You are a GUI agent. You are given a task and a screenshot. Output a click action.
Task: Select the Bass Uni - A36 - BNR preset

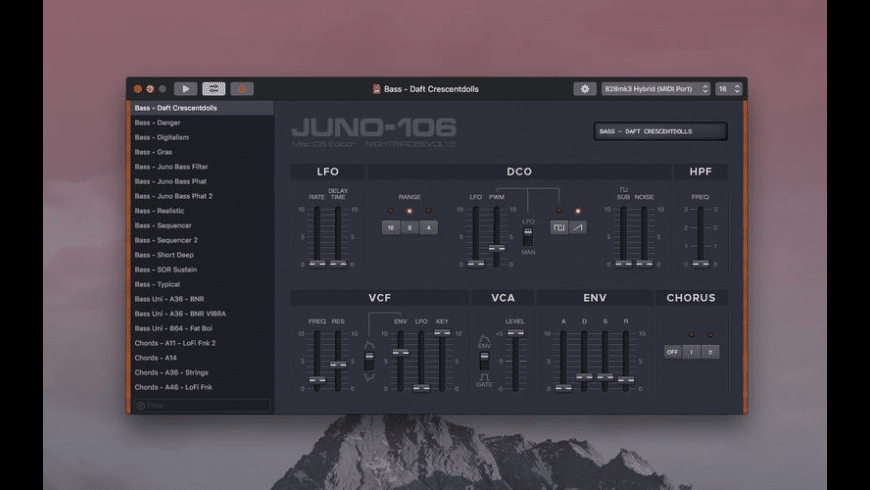tap(202, 299)
